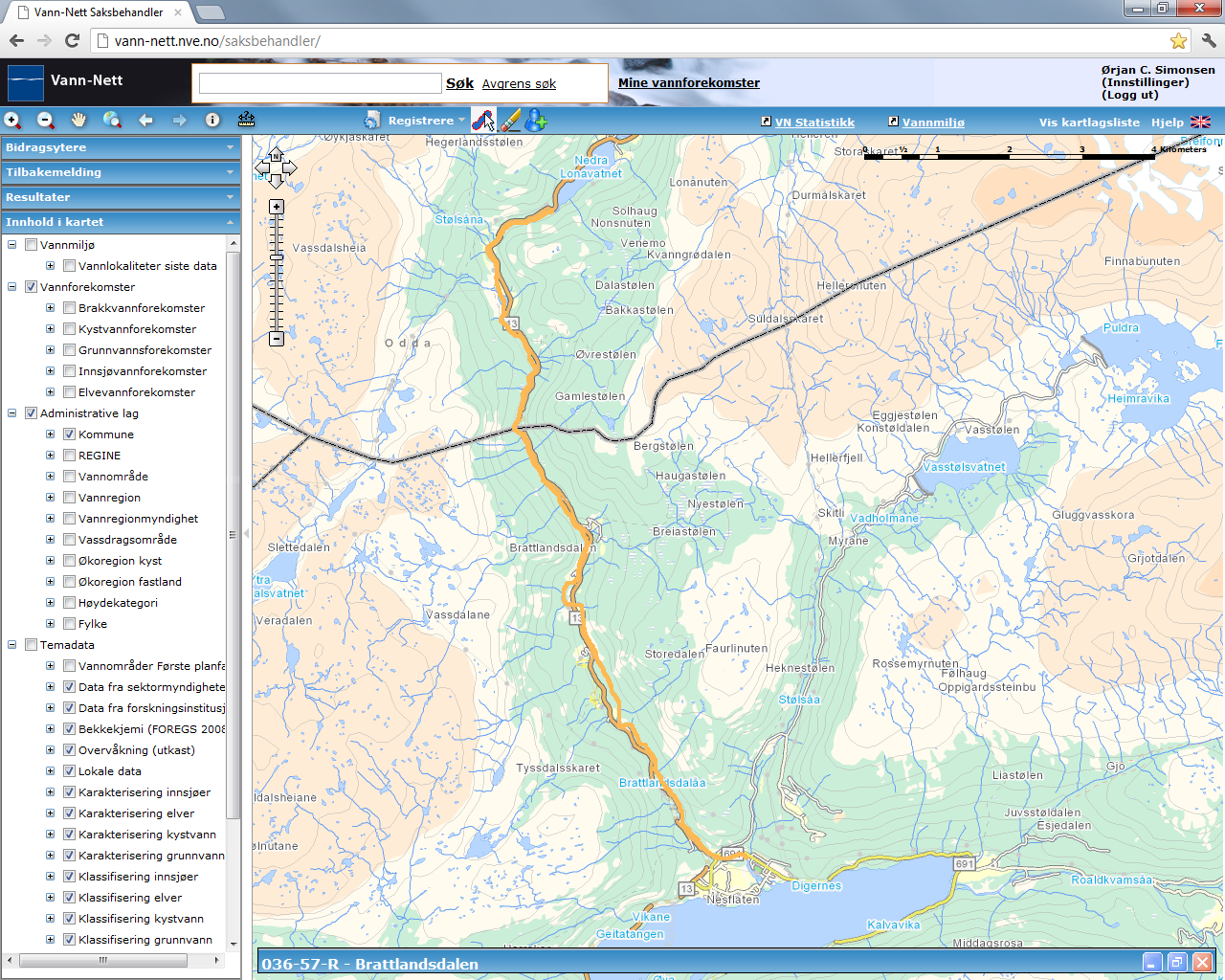
Task: Pan map north with the N arrow
Action: pyautogui.click(x=276, y=155)
